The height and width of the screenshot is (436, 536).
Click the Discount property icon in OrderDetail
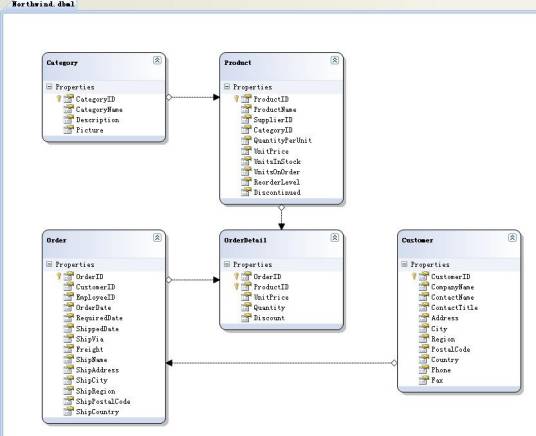pos(246,317)
